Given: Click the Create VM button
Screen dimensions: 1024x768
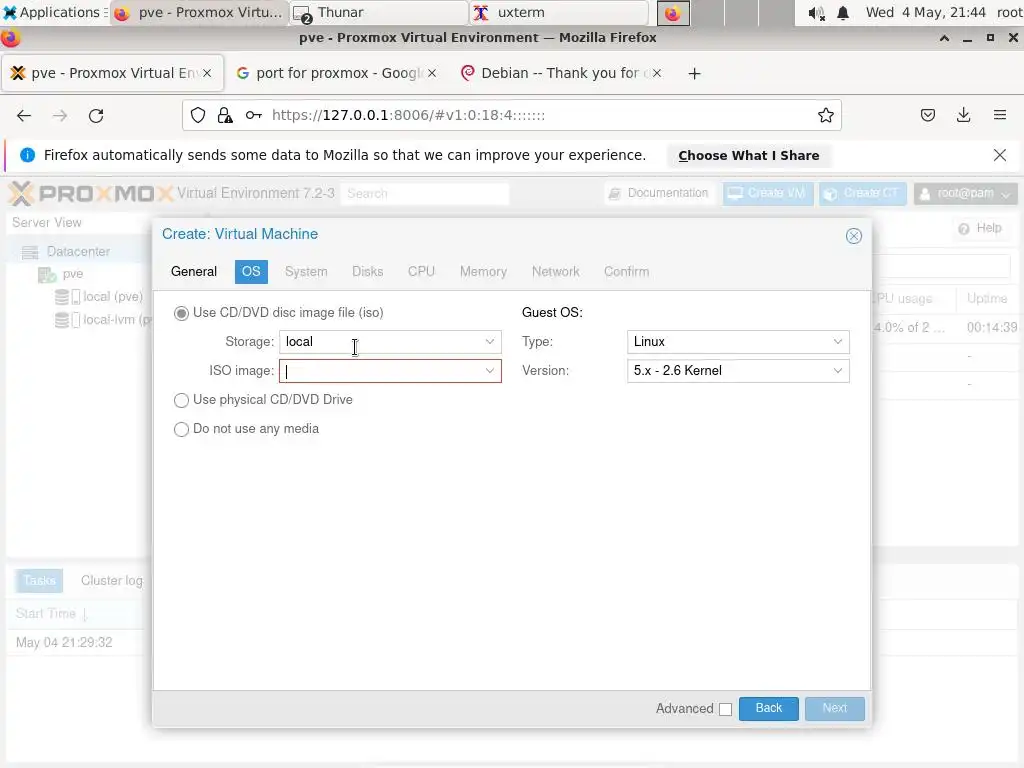Looking at the screenshot, I should tap(767, 193).
